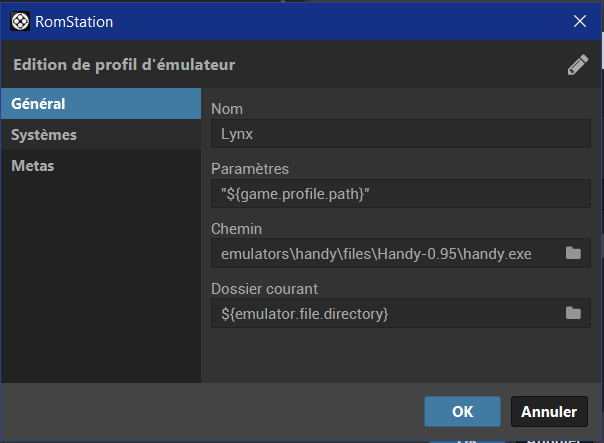Screen dimensions: 604x443
Task: Cancel editing with the Annuler button
Action: click(x=549, y=411)
